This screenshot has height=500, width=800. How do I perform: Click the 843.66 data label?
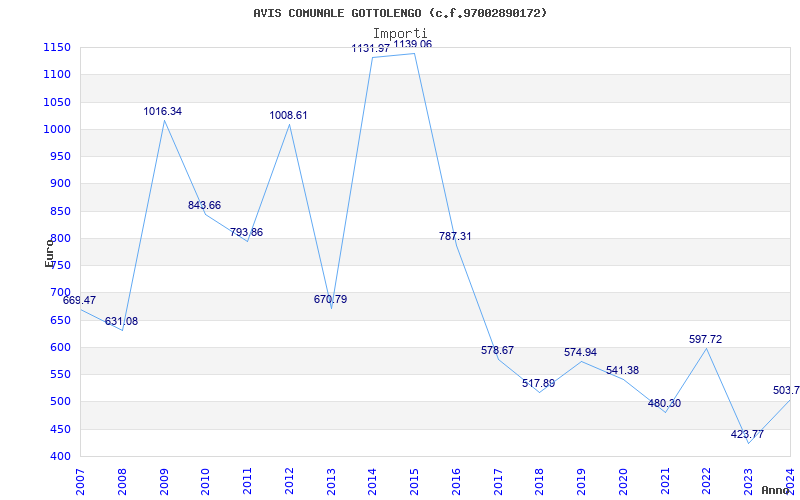point(204,205)
